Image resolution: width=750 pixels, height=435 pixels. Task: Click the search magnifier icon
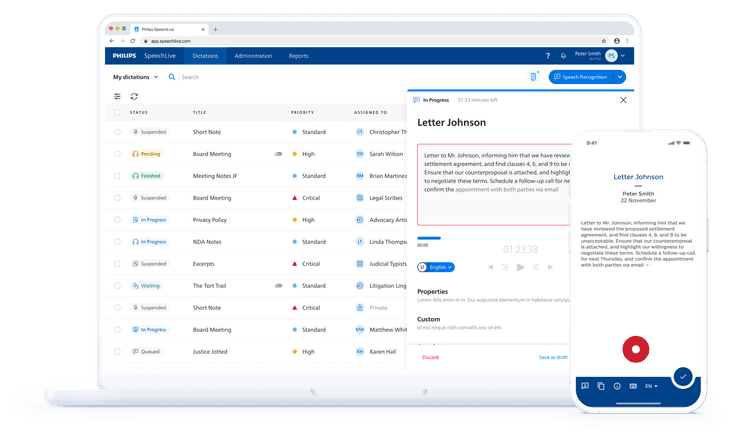click(172, 77)
